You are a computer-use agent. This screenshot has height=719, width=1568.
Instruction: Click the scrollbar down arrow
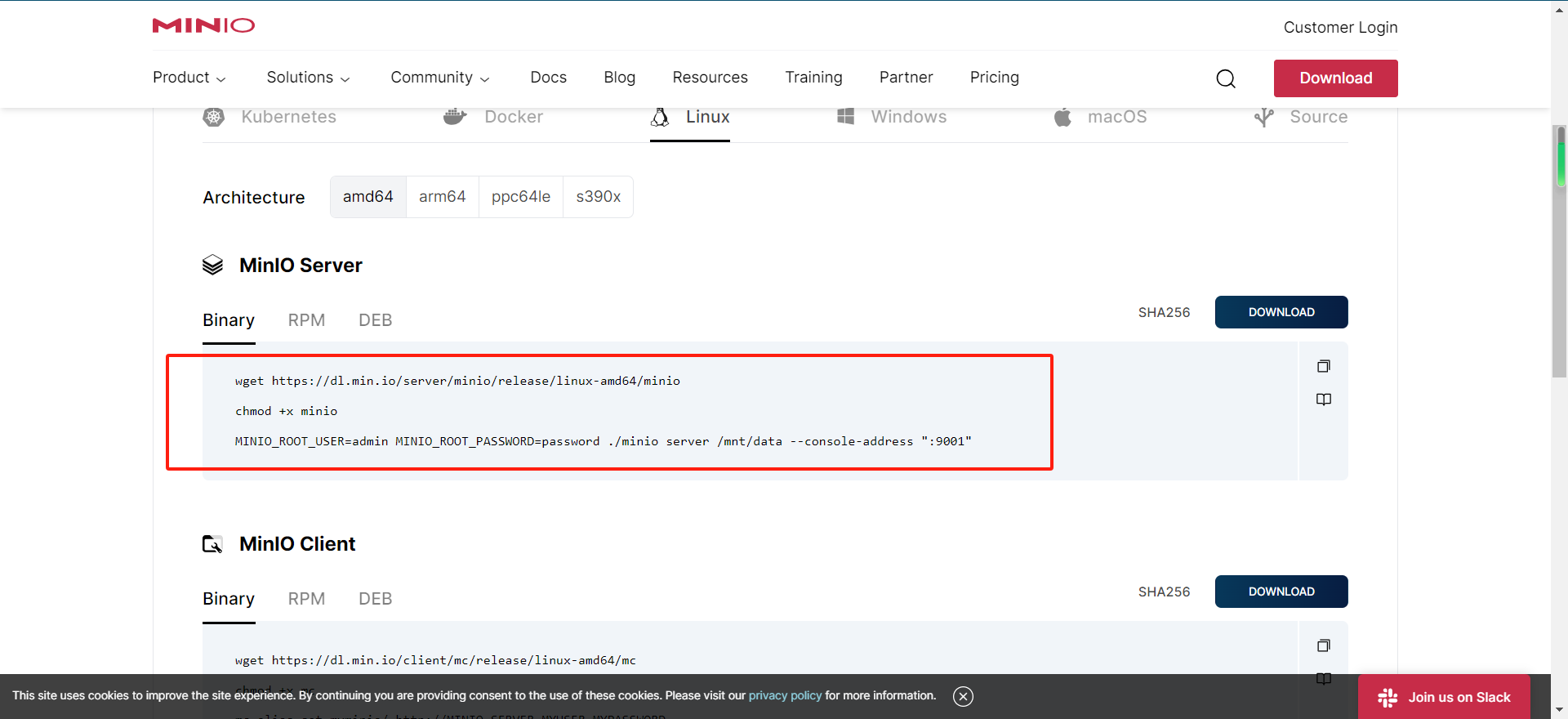pyautogui.click(x=1561, y=710)
